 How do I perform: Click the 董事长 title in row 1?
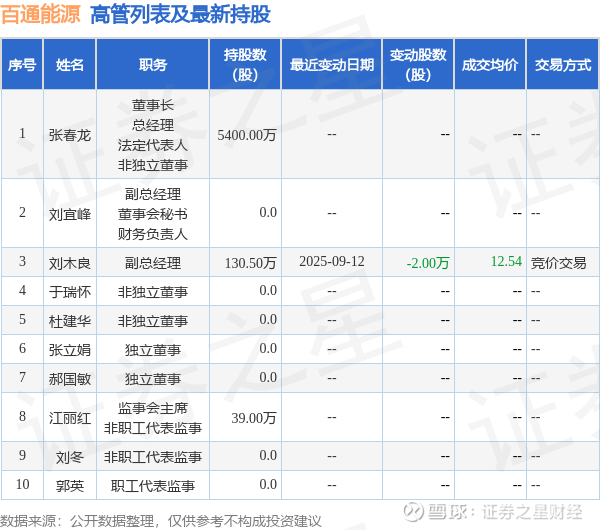tap(153, 105)
